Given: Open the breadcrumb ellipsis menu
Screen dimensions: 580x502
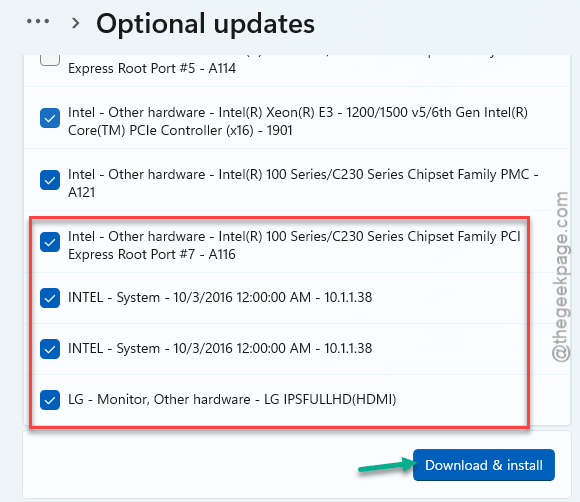Looking at the screenshot, I should (x=38, y=22).
